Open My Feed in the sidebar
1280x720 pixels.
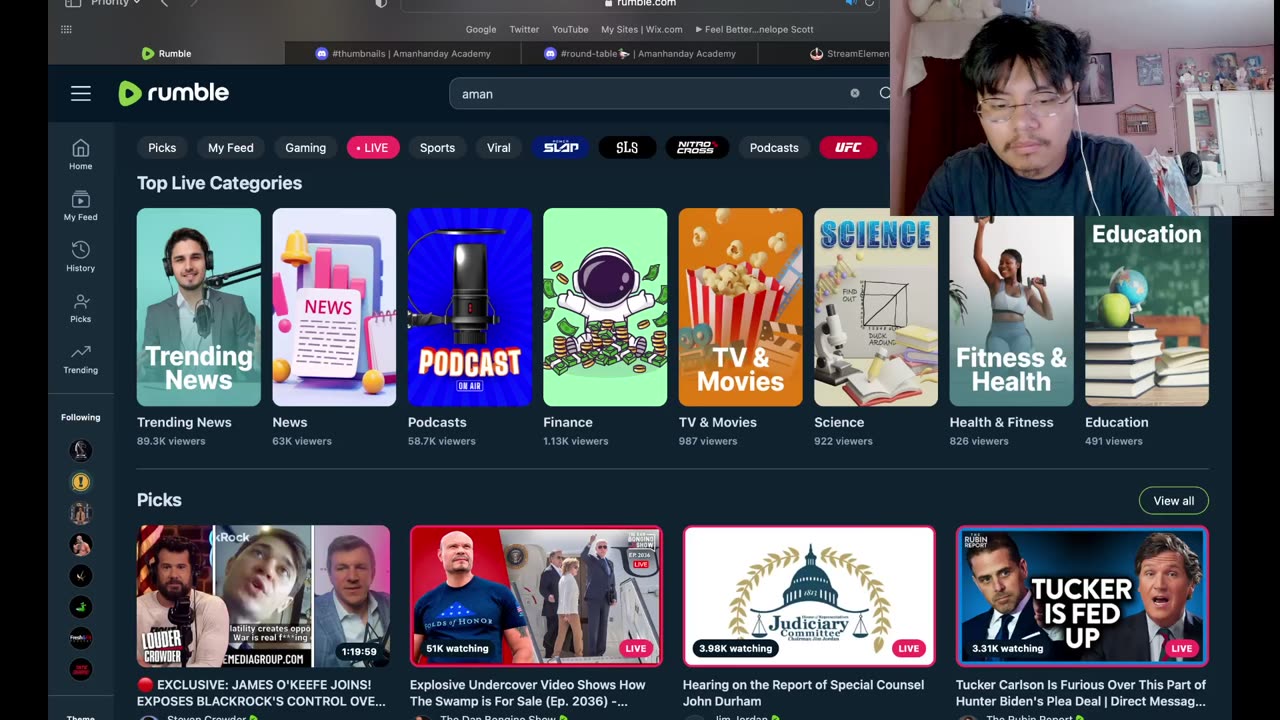tap(81, 206)
